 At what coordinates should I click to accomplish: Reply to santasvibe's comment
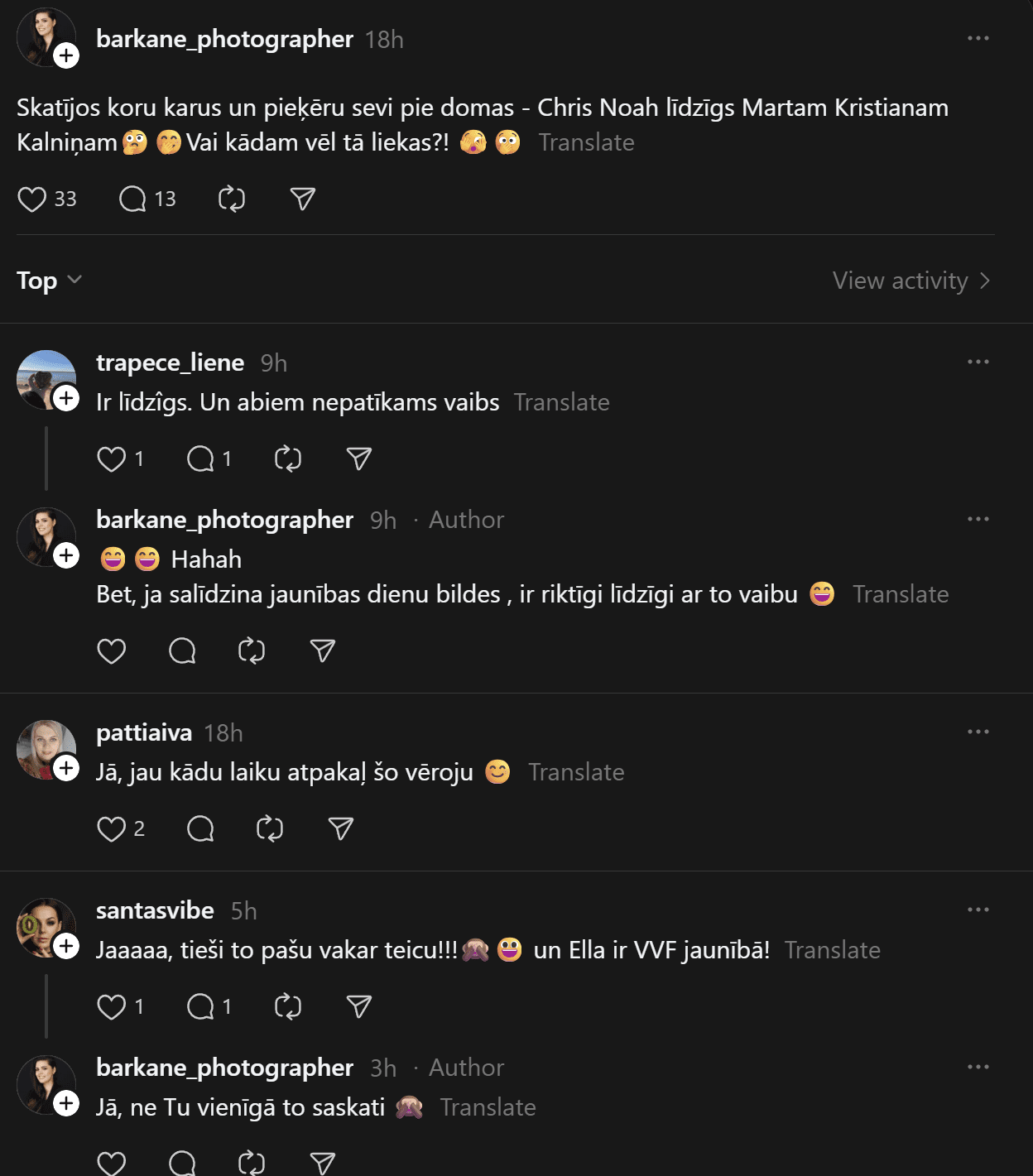tap(200, 1007)
